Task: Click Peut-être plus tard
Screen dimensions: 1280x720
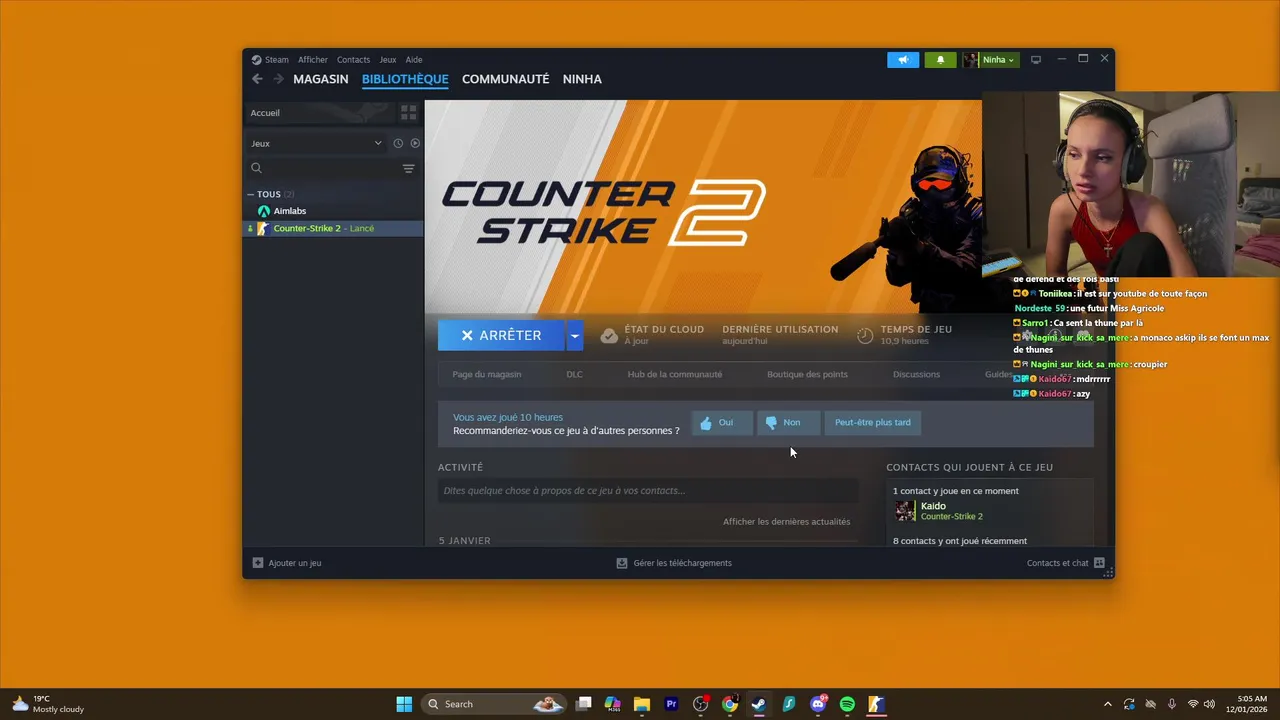Action: pyautogui.click(x=873, y=423)
